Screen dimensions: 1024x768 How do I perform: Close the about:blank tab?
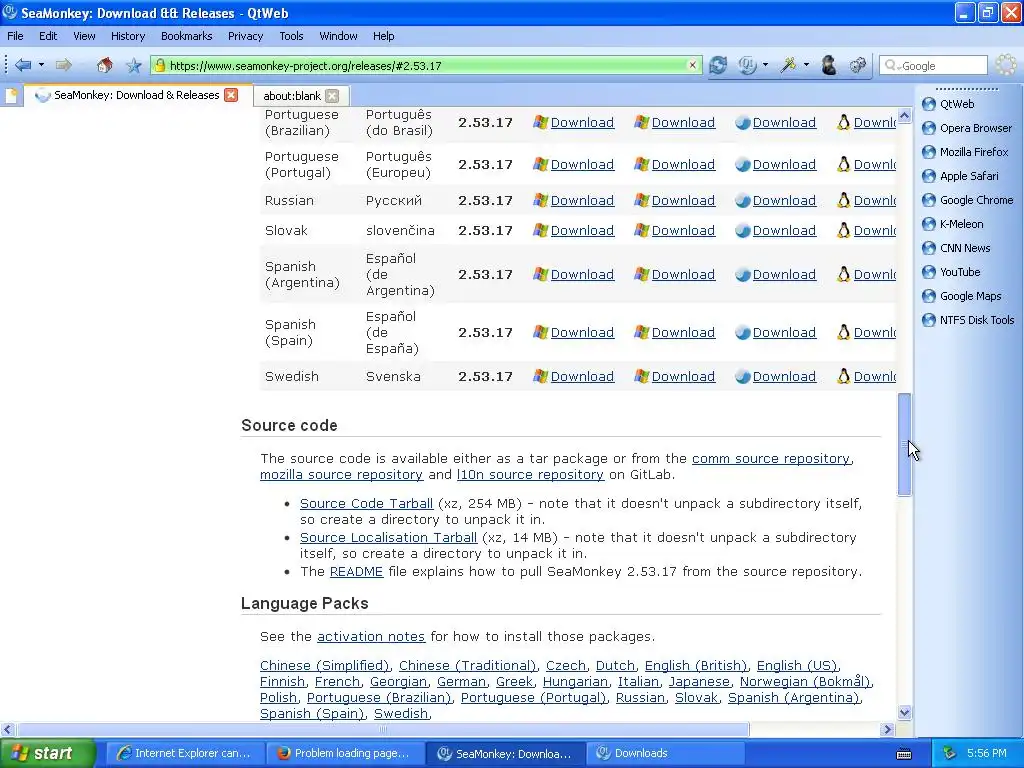click(x=332, y=96)
